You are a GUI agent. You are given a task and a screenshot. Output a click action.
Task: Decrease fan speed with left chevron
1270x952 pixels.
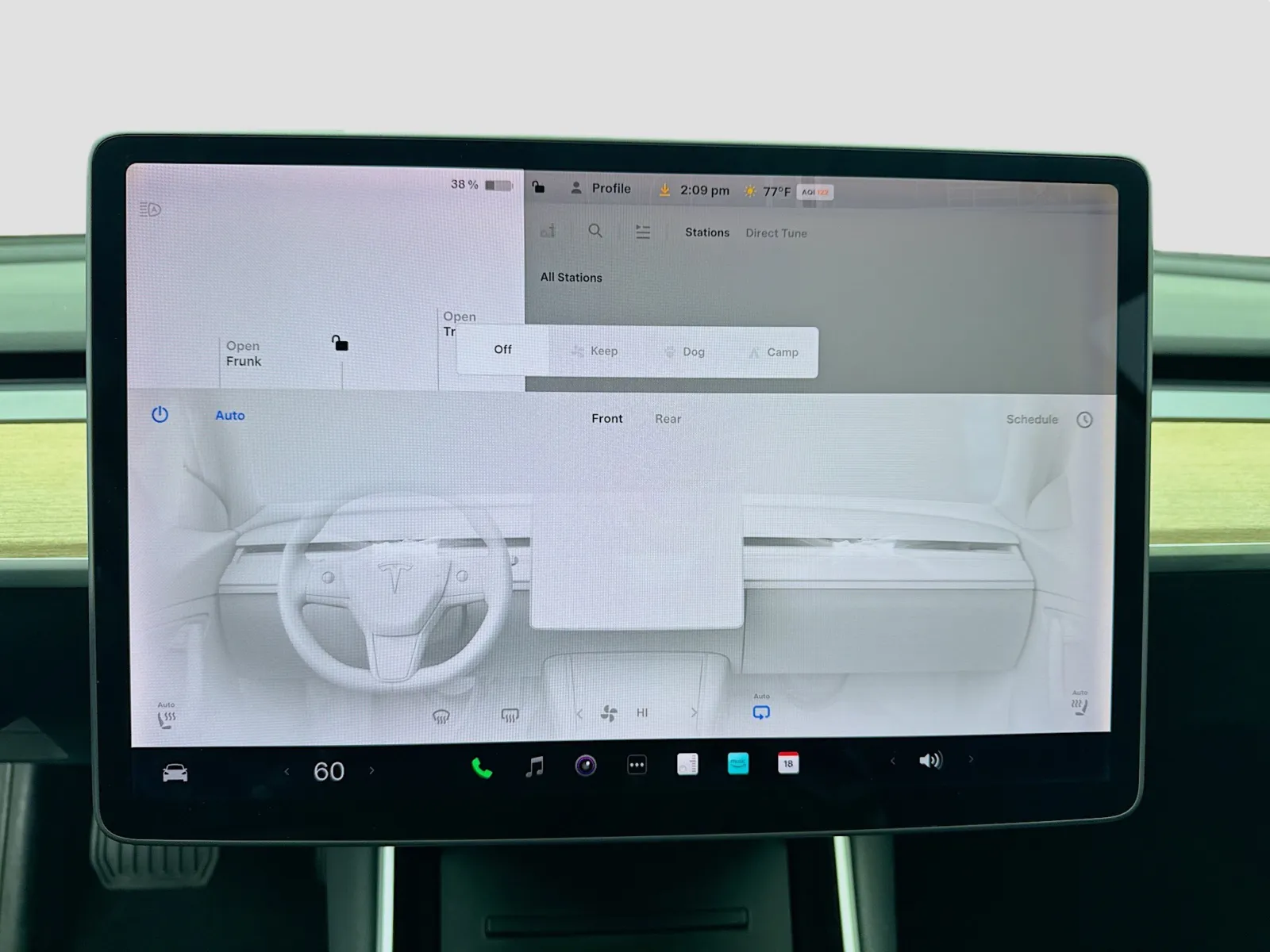click(x=579, y=713)
